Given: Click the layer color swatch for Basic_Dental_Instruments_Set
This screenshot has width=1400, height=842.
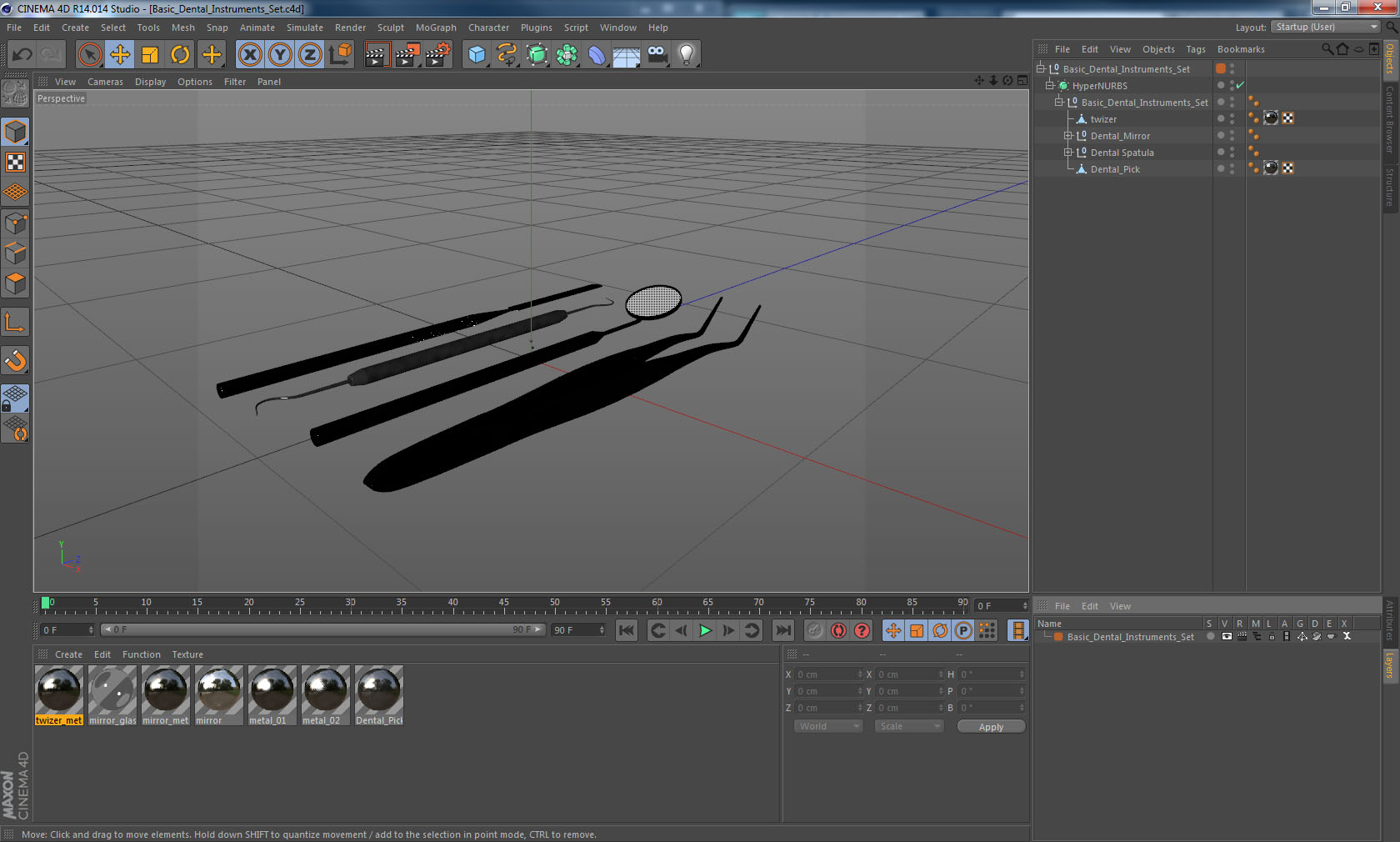Looking at the screenshot, I should 1057,637.
